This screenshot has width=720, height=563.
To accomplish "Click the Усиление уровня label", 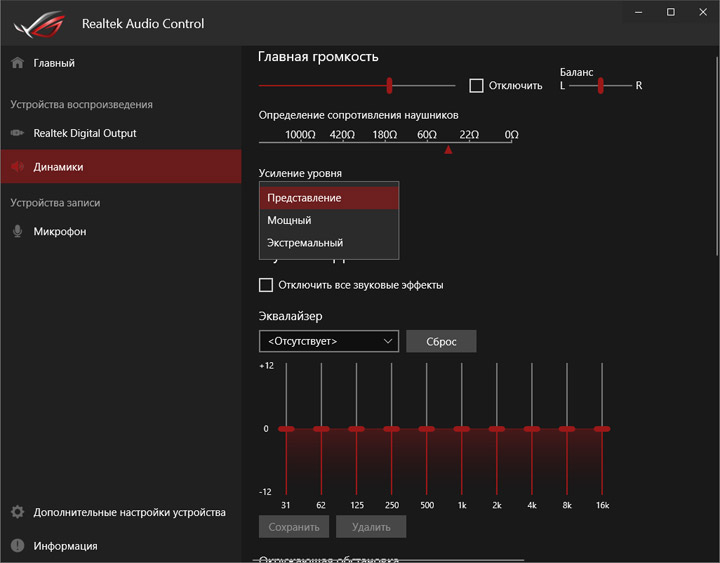I will (300, 173).
